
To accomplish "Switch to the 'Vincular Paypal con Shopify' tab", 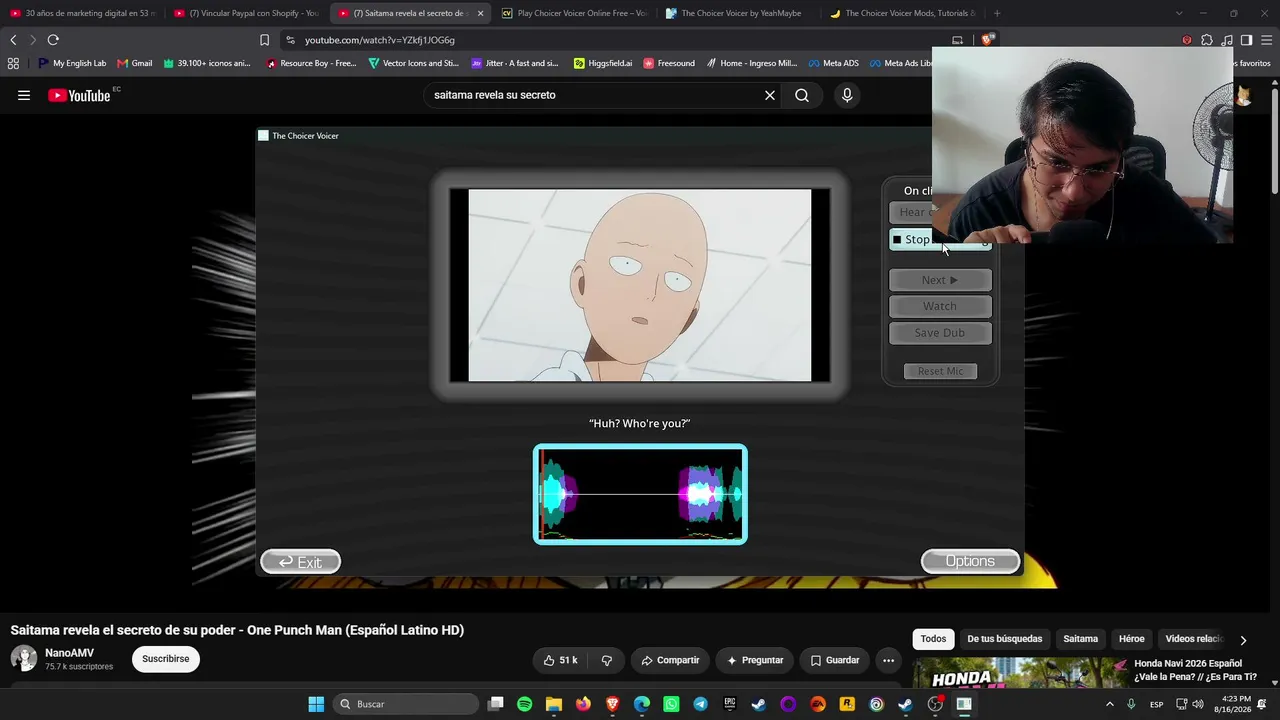I will (x=245, y=13).
